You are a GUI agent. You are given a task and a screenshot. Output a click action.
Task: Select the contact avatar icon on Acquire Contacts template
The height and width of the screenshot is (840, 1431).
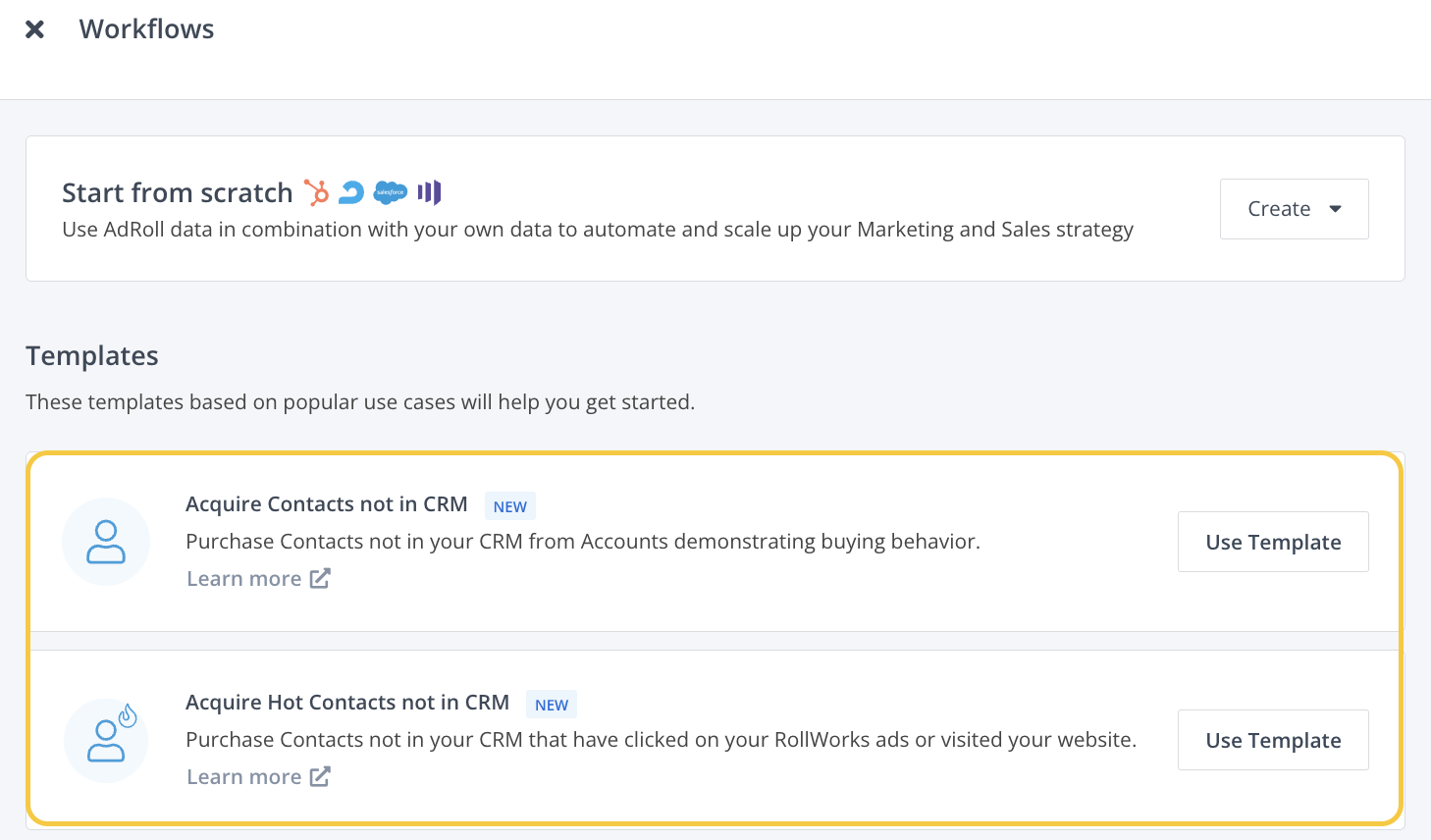point(106,542)
